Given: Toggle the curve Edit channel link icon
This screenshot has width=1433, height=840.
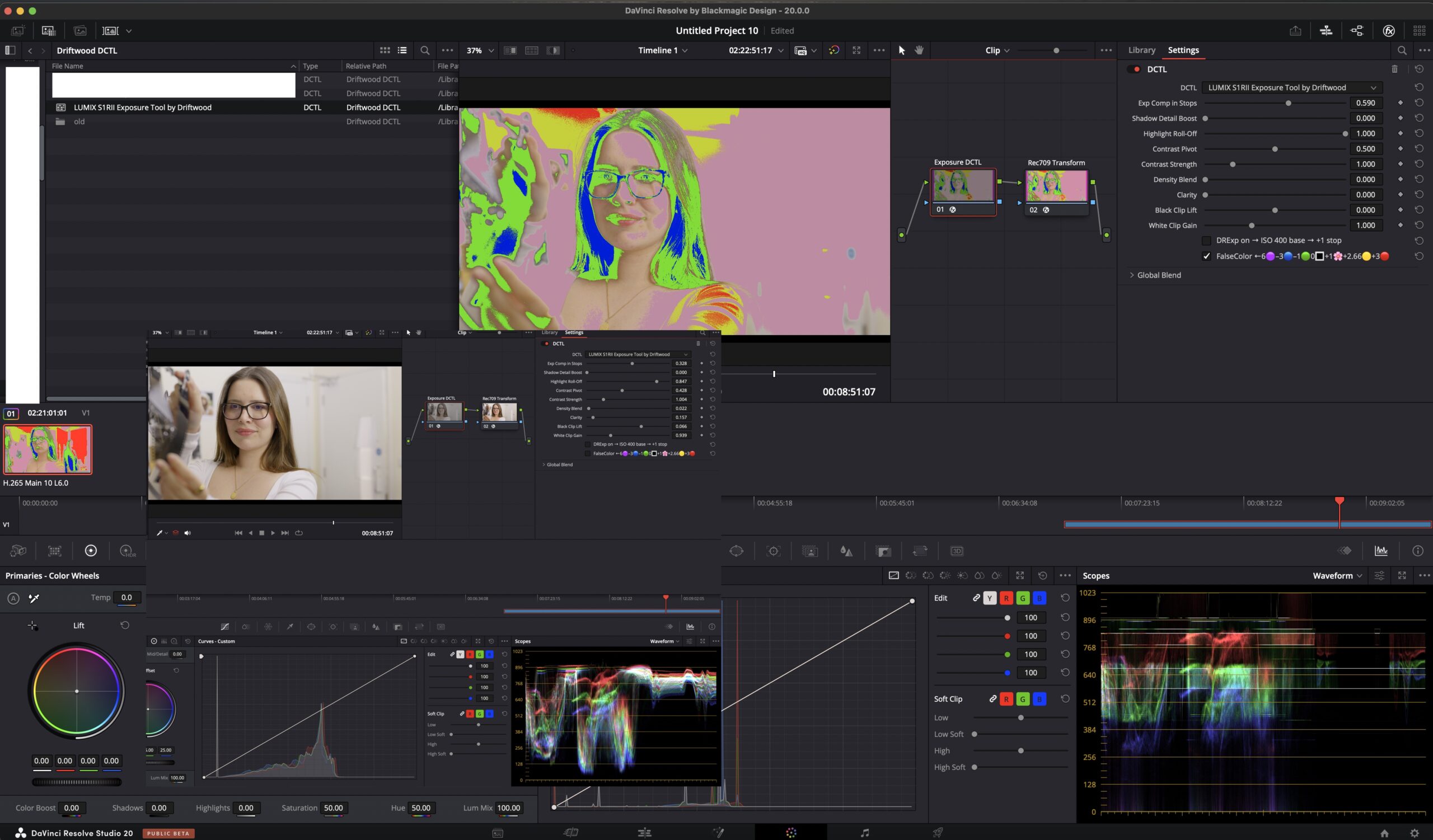Looking at the screenshot, I should click(976, 598).
